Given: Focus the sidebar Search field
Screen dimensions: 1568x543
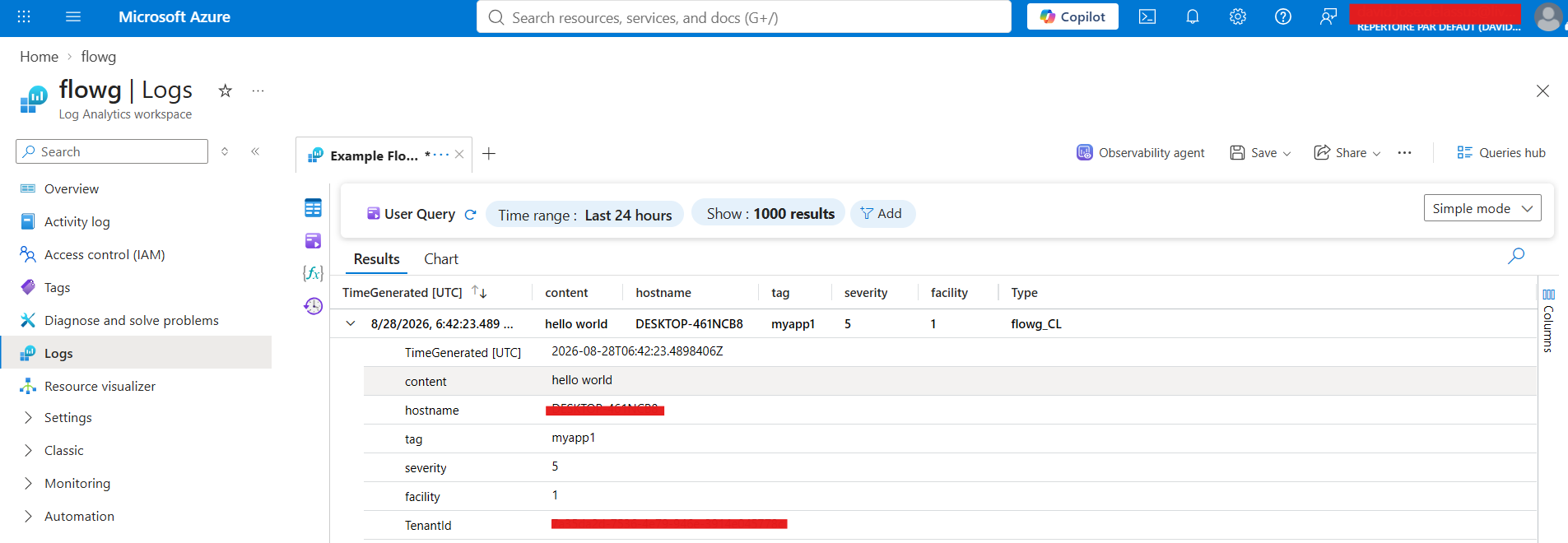Looking at the screenshot, I should (x=112, y=151).
